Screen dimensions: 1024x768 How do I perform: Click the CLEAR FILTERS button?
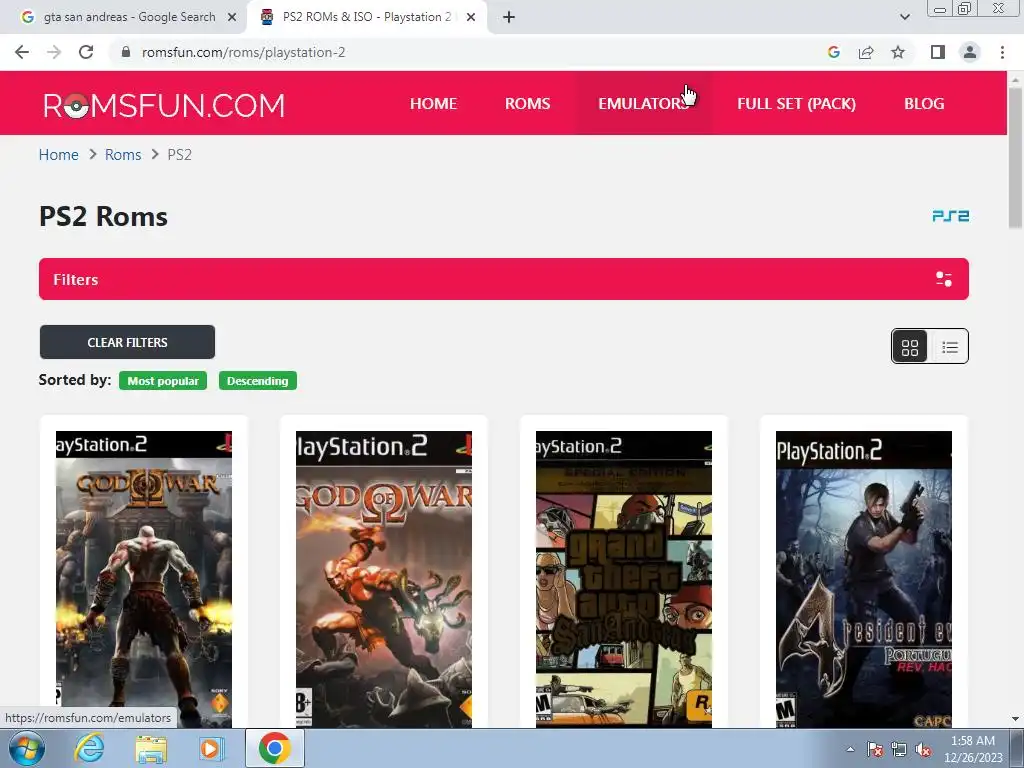pos(127,342)
